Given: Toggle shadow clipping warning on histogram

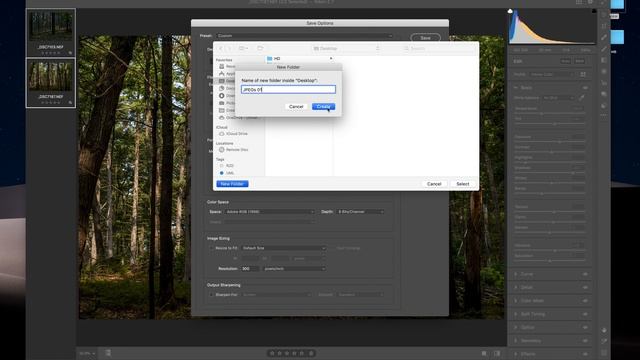Looking at the screenshot, I should click(510, 11).
